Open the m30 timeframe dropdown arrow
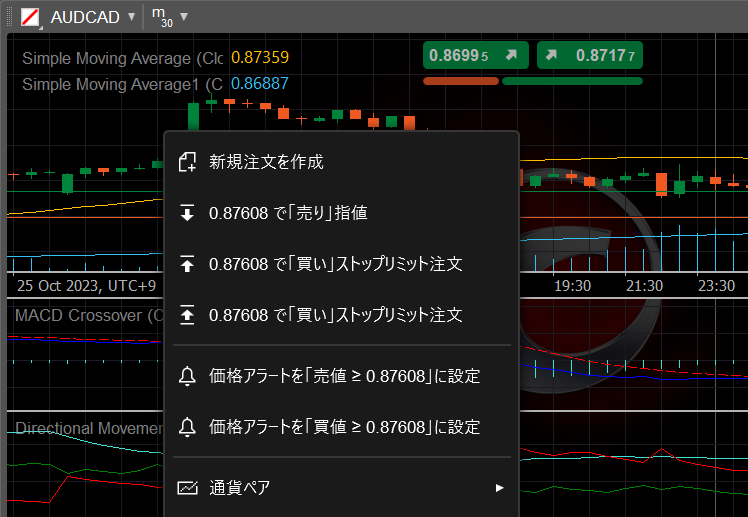The image size is (748, 517). pos(184,17)
